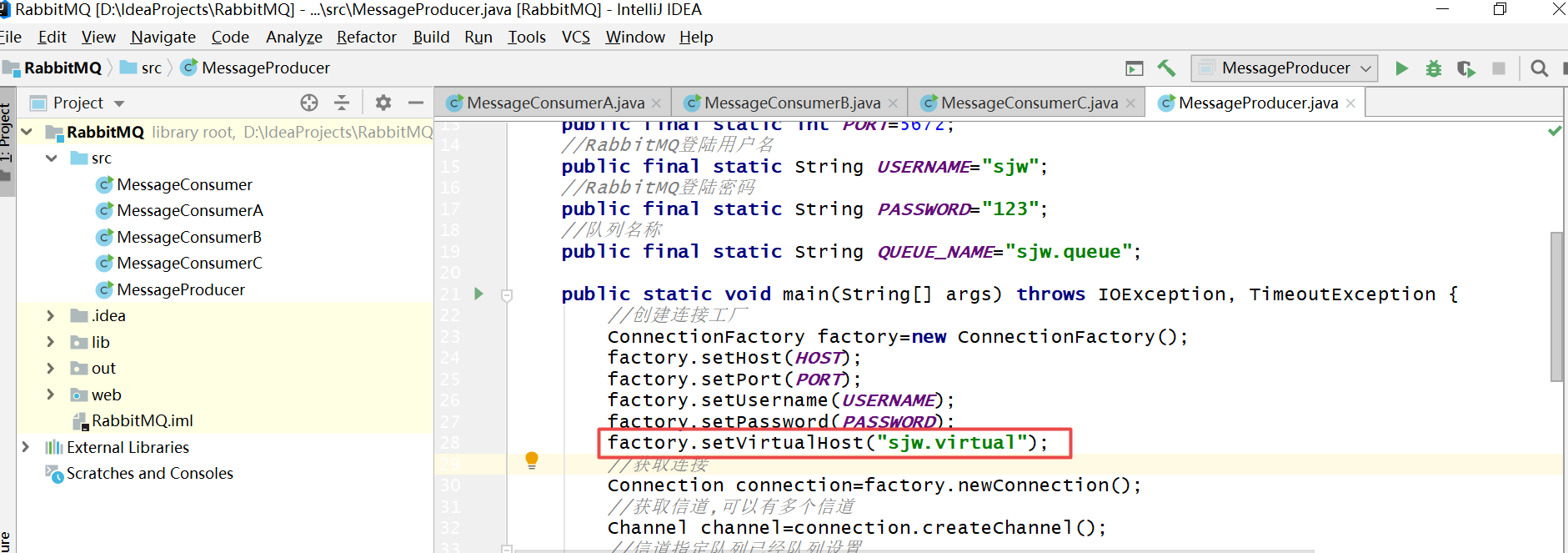Open the Build menu

[431, 37]
